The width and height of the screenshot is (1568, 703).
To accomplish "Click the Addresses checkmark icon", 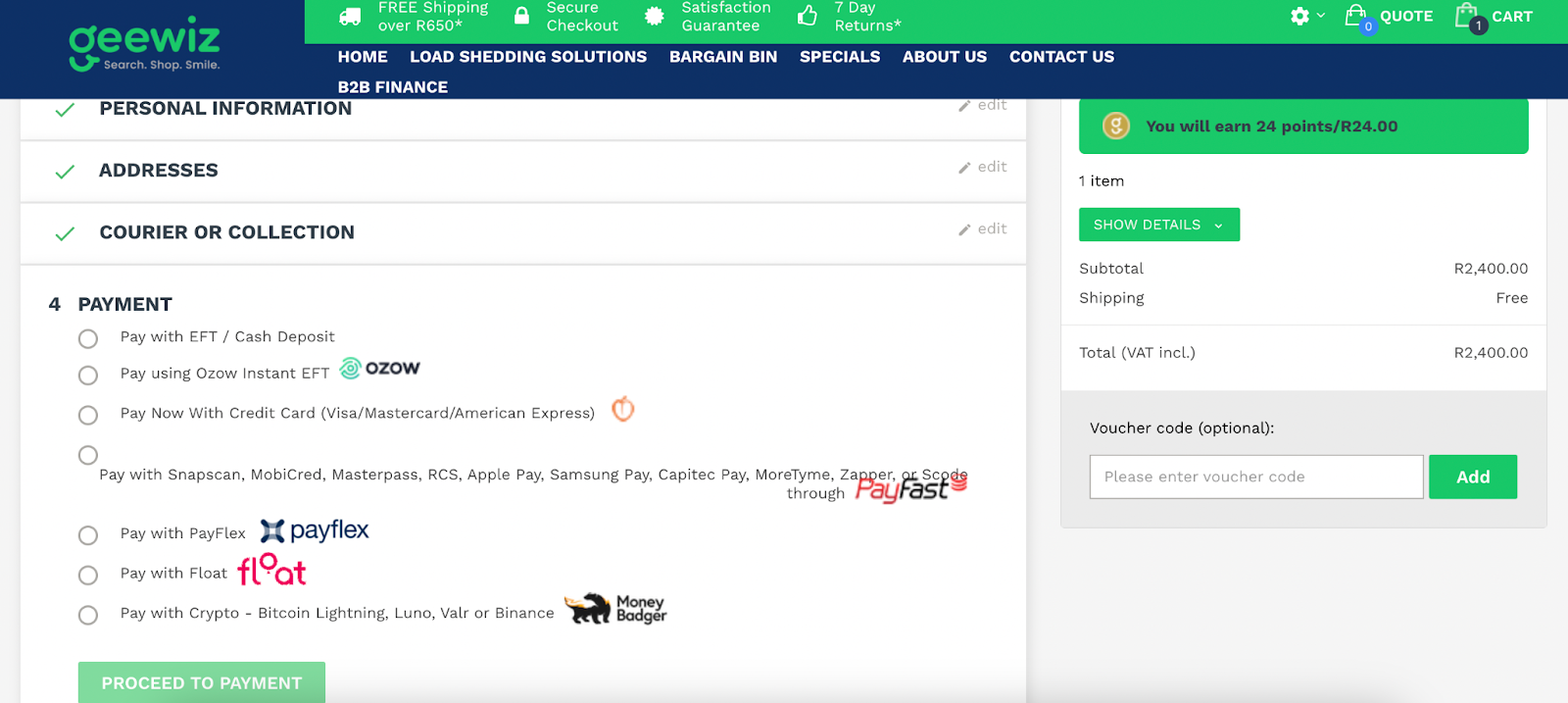I will pos(65,172).
